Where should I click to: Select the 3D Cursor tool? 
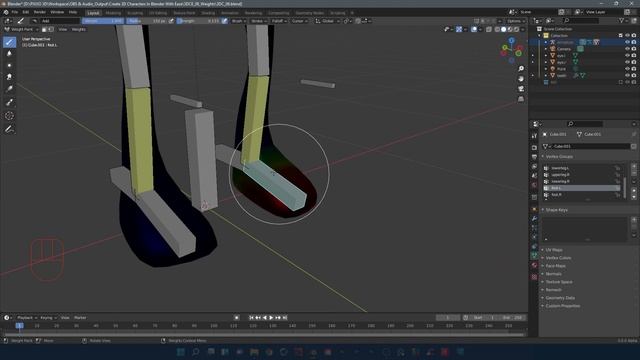click(x=9, y=116)
